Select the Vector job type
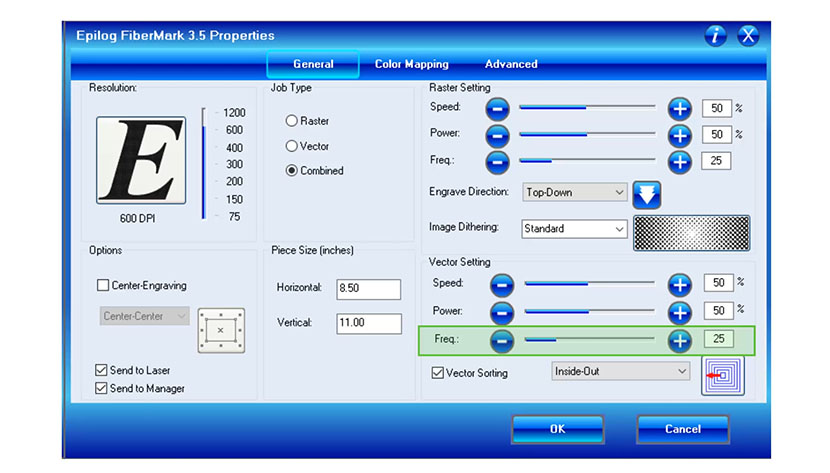 292,146
